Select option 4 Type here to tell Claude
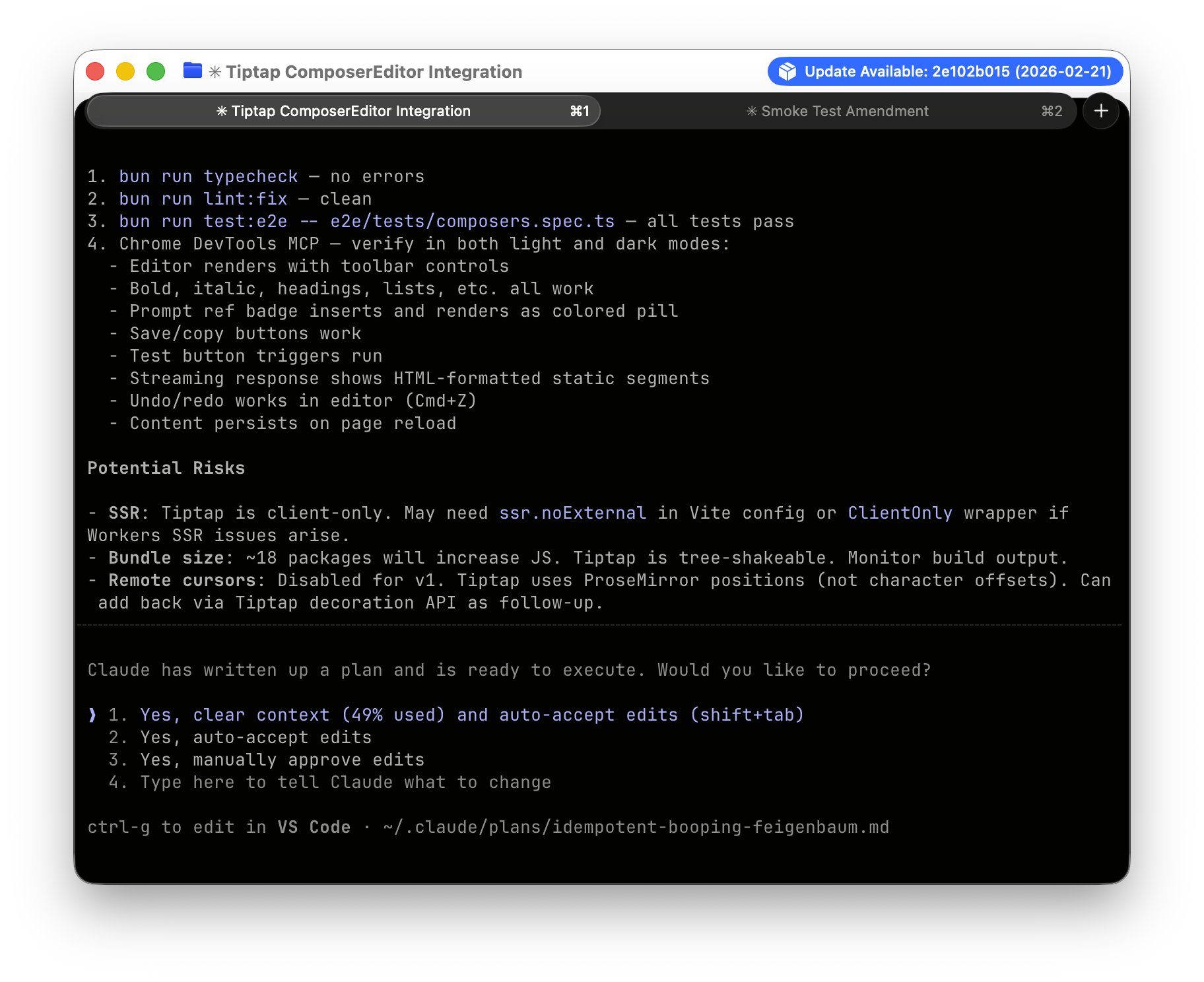The height and width of the screenshot is (982, 1204). (329, 782)
